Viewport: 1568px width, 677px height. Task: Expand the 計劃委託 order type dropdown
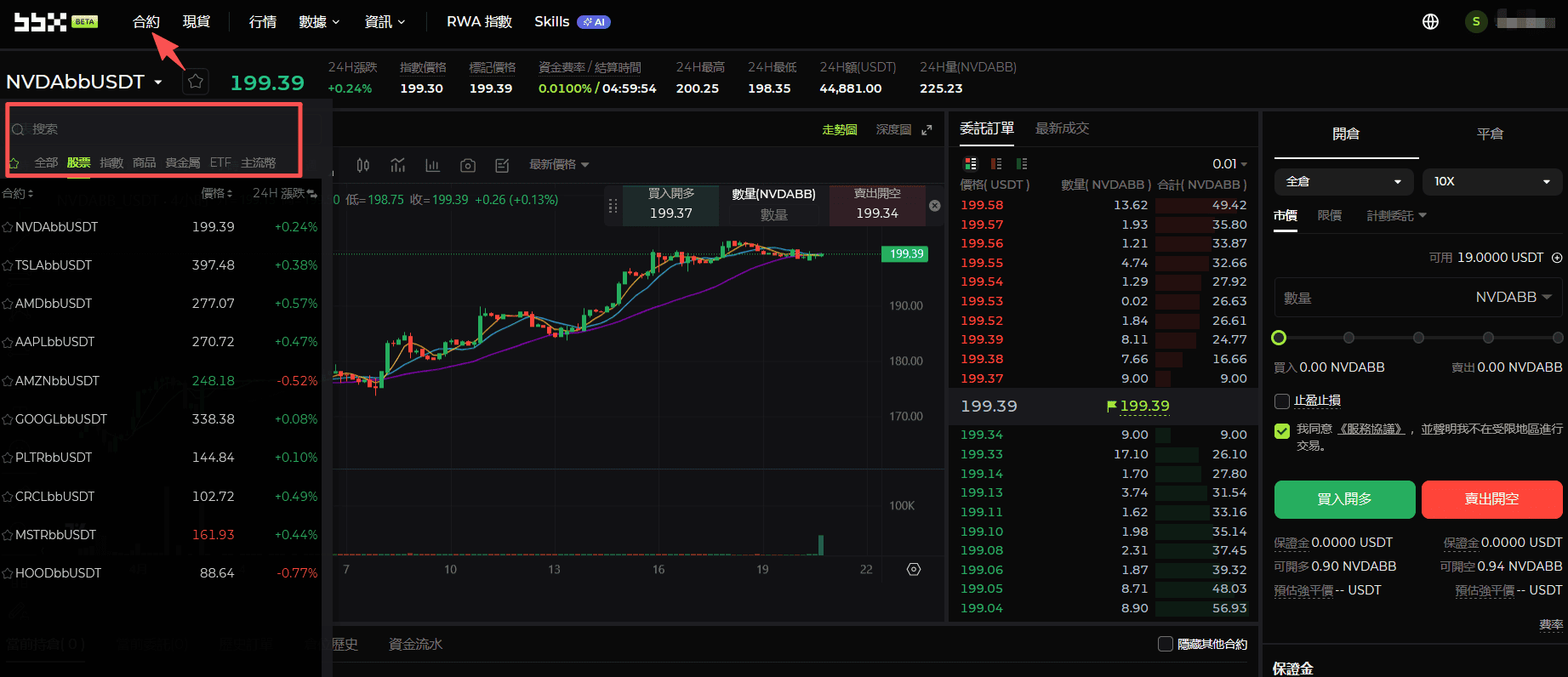click(1396, 216)
